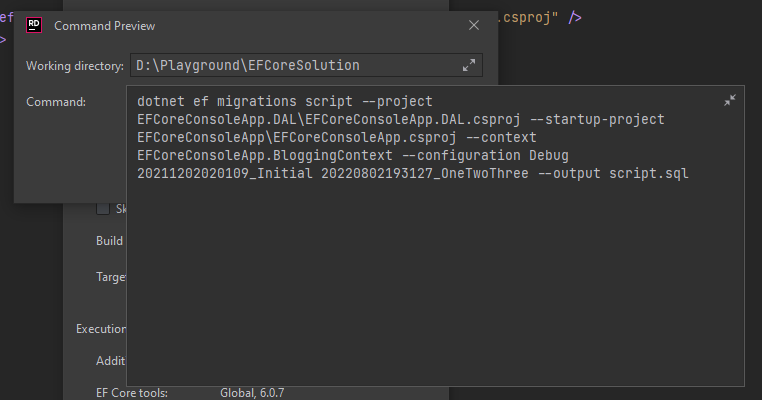The image size is (762, 400).
Task: Click the Command Preview title bar
Action: pyautogui.click(x=250, y=26)
